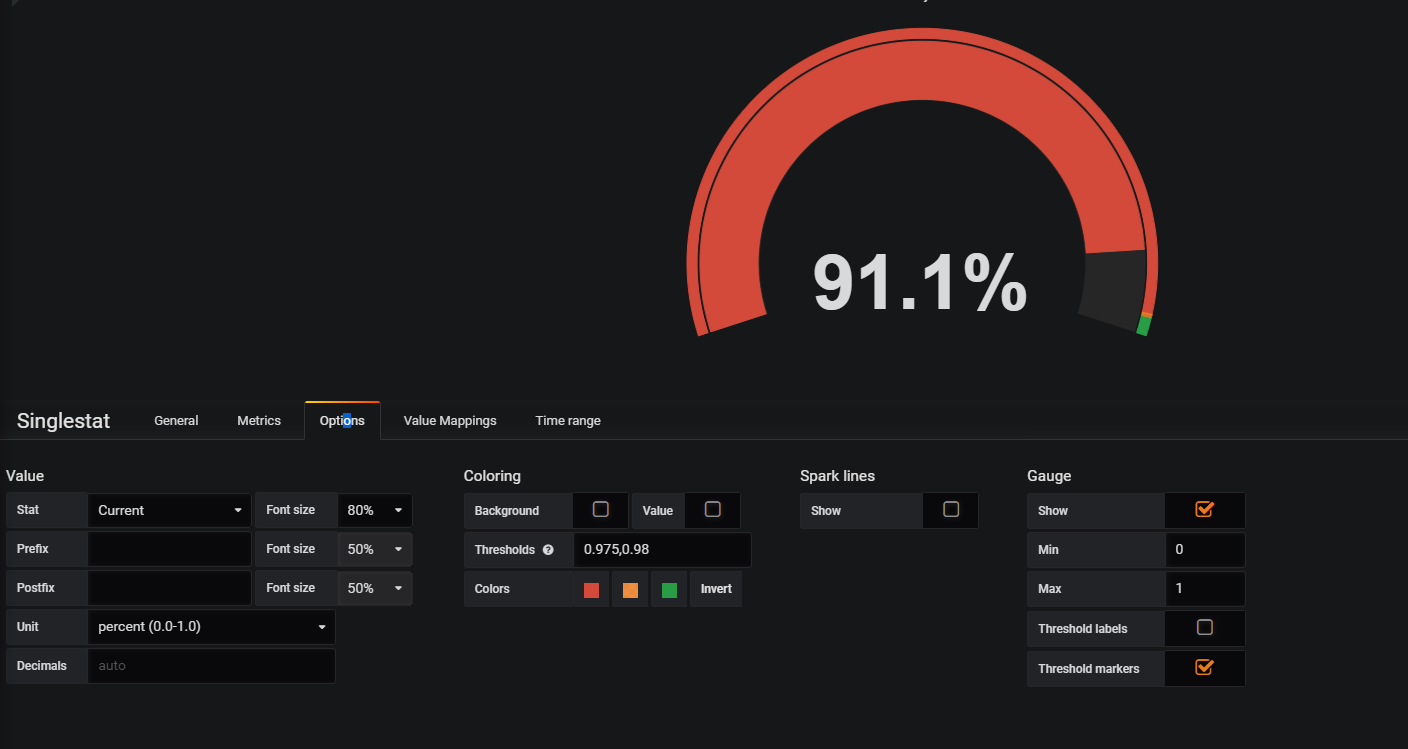Click the Decimals auto input field

pos(211,666)
